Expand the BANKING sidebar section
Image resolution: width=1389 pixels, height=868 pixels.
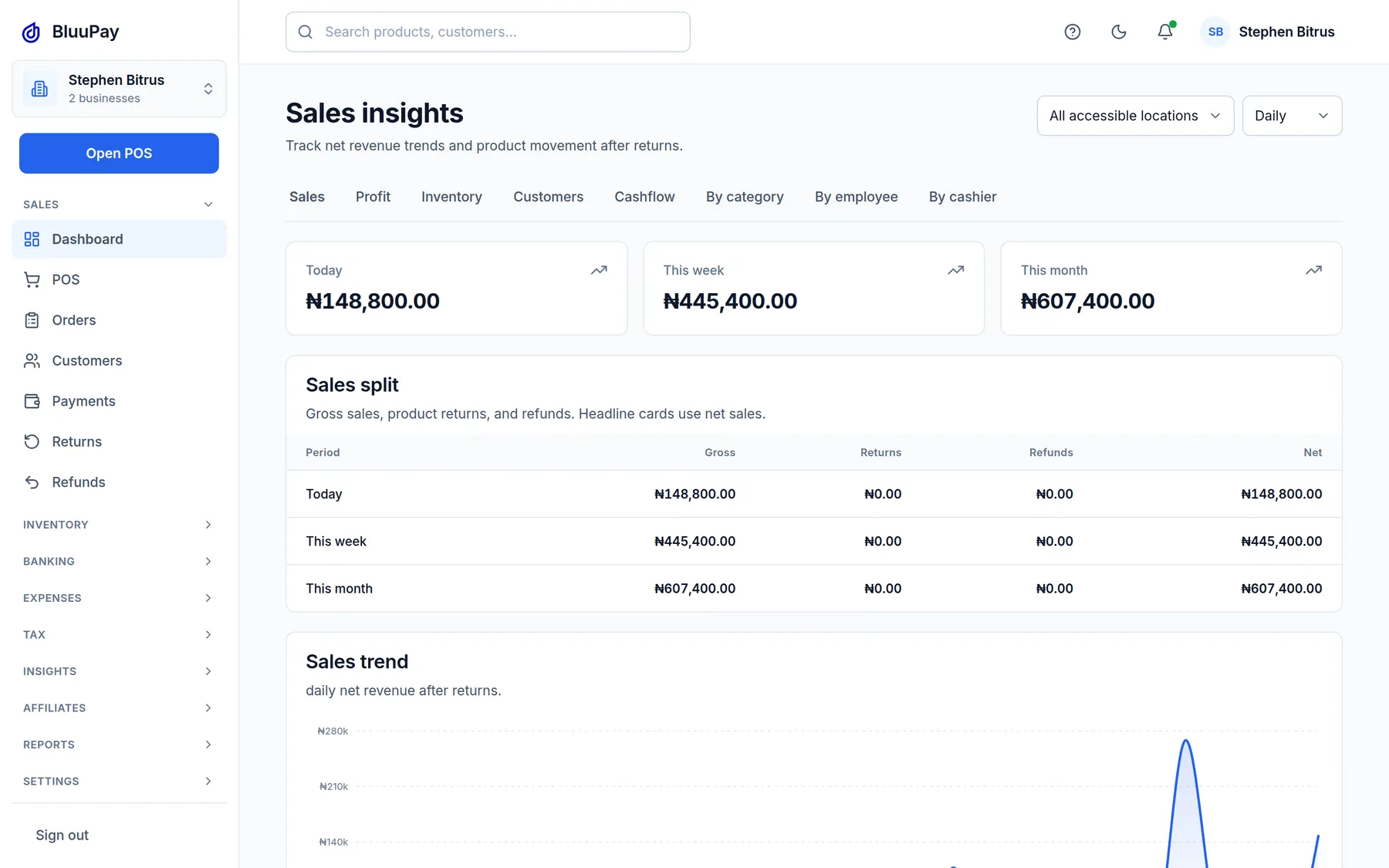pyautogui.click(x=119, y=561)
